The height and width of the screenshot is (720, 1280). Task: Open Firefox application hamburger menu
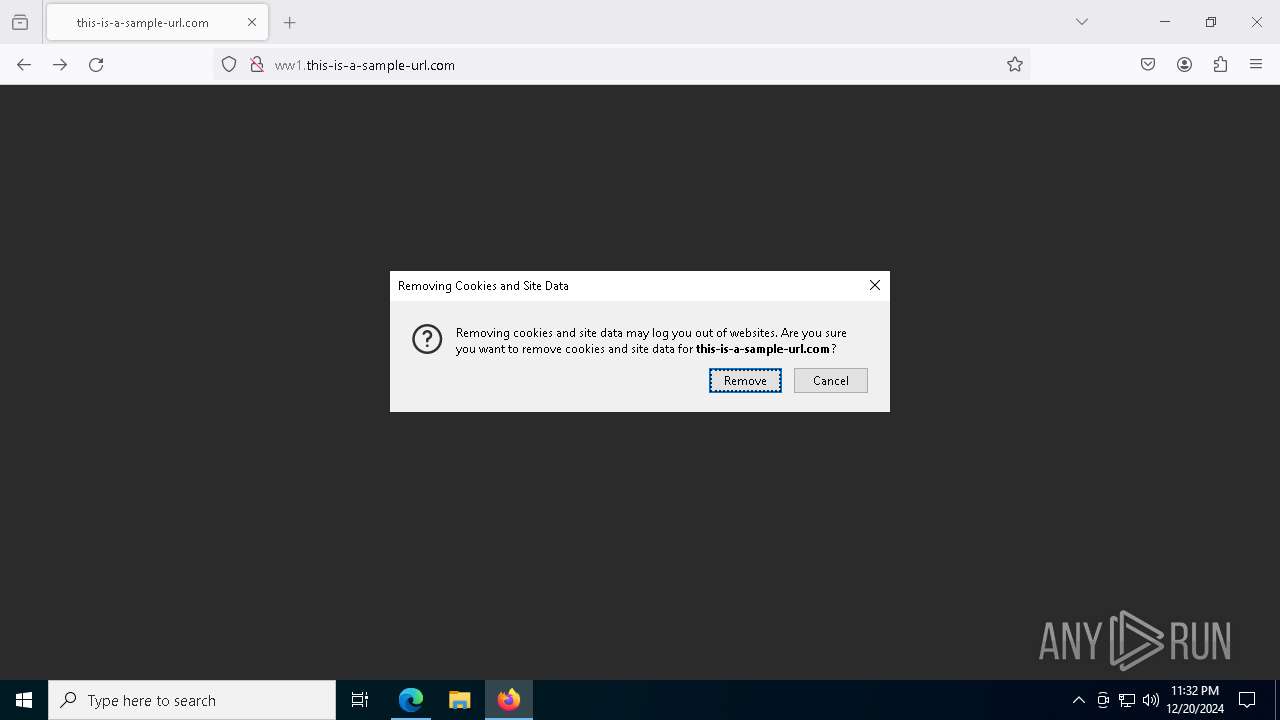[x=1256, y=65]
